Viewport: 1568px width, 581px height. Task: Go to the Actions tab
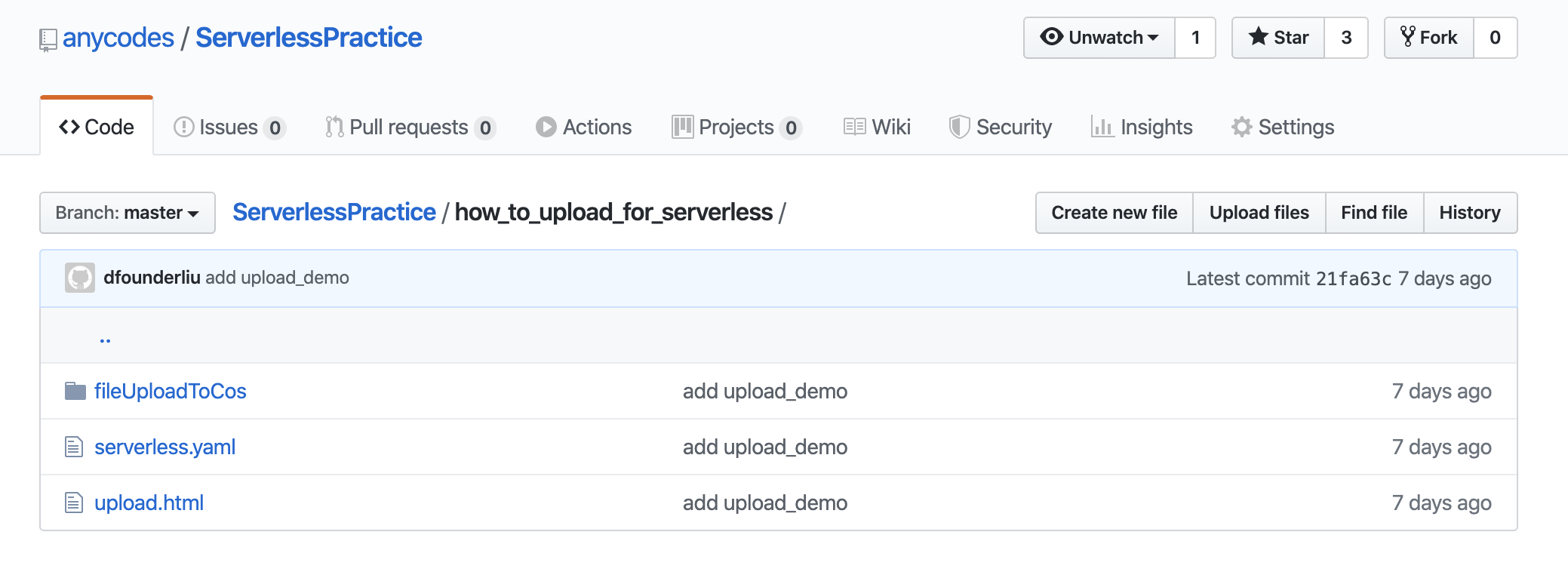click(x=584, y=127)
